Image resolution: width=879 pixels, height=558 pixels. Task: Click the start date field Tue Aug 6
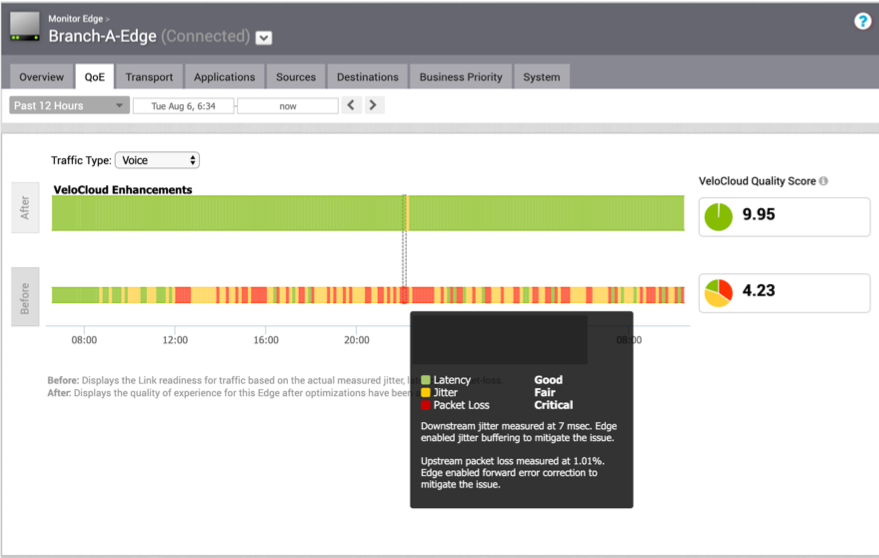click(x=183, y=106)
